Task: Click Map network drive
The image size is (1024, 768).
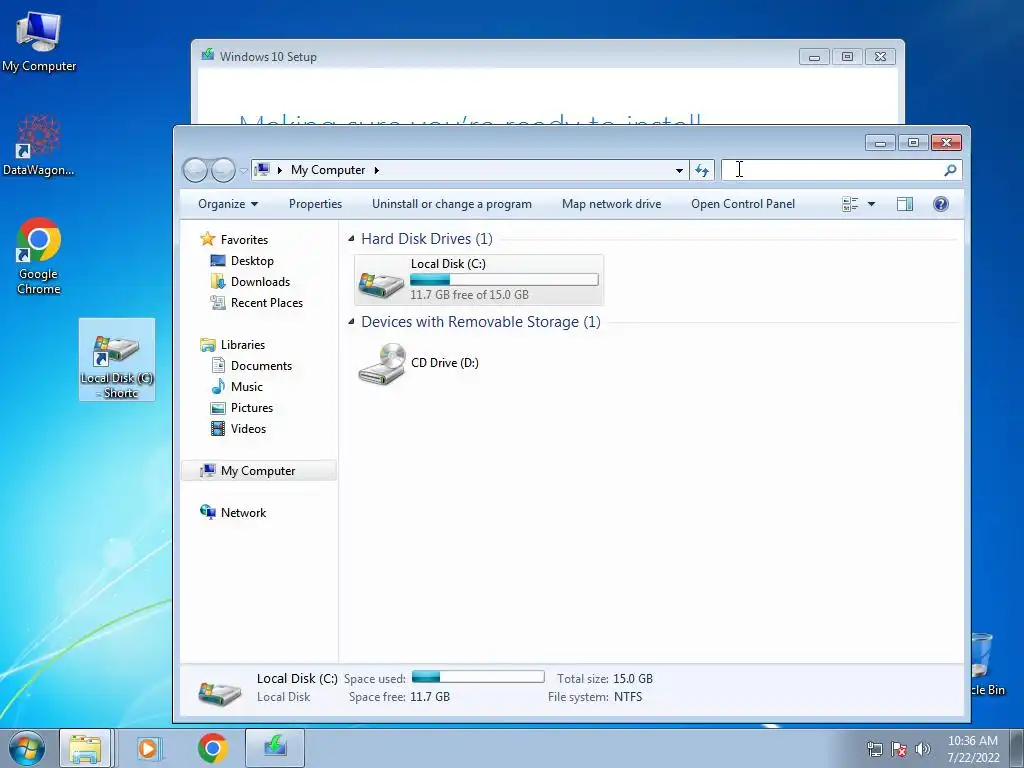Action: [611, 204]
